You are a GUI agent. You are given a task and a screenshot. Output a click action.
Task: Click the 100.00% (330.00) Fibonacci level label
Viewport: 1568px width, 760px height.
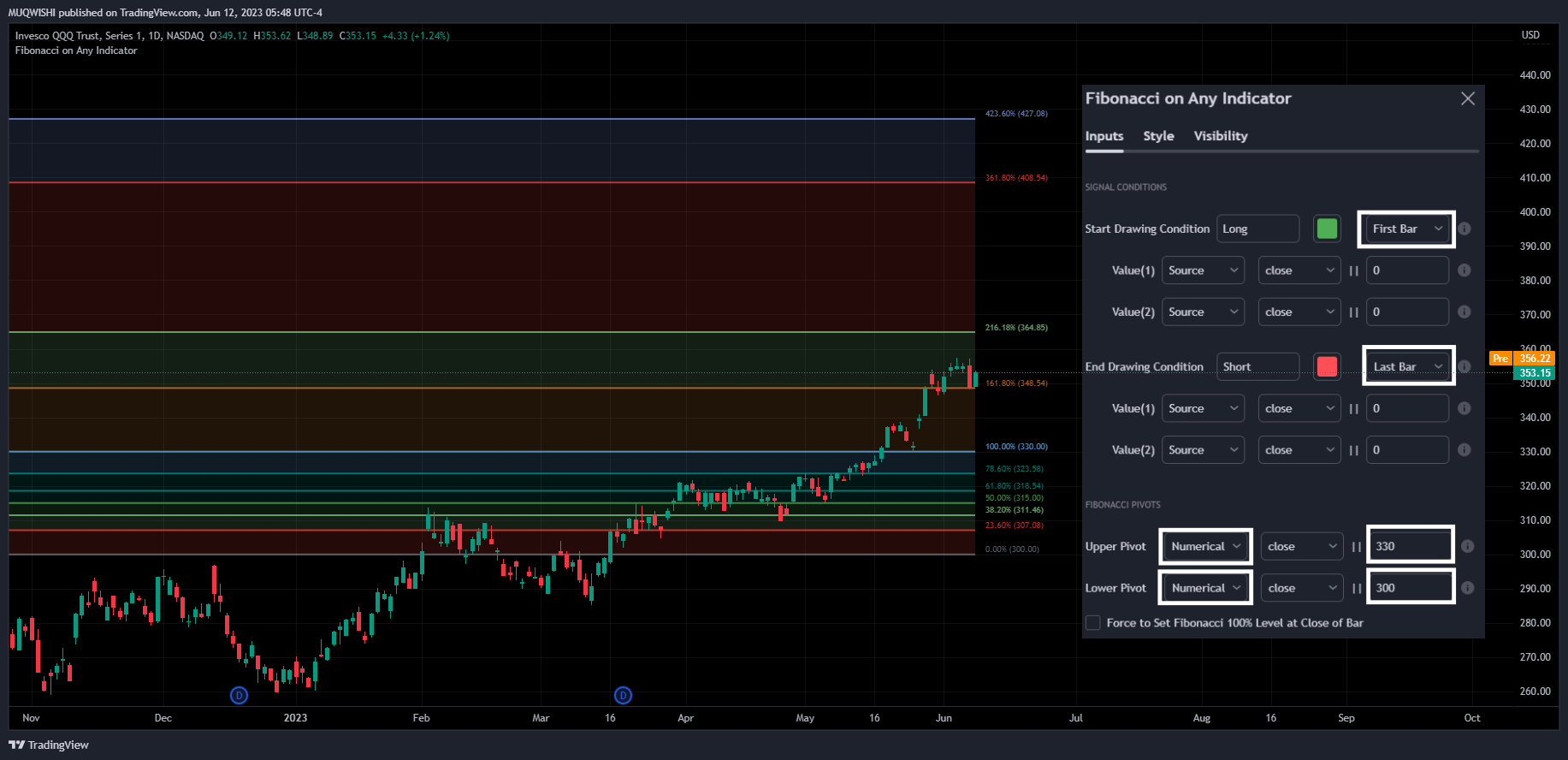[x=1016, y=447]
